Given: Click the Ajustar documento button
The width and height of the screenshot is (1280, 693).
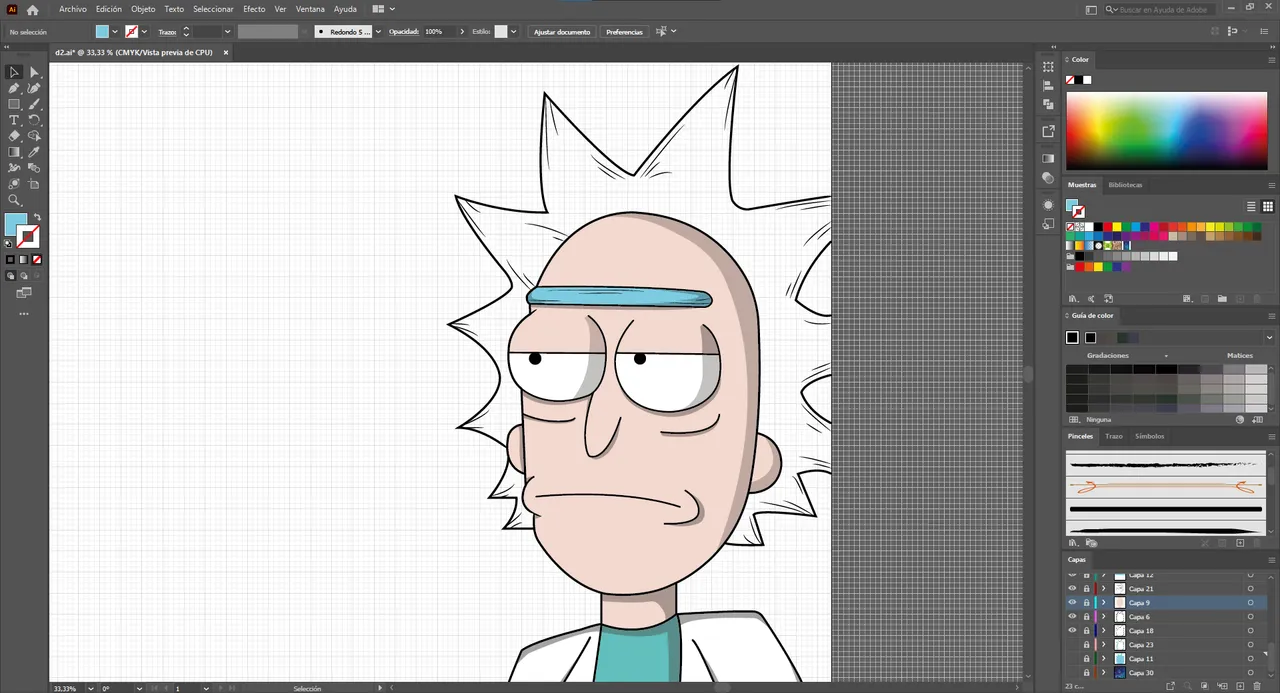Looking at the screenshot, I should 562,32.
